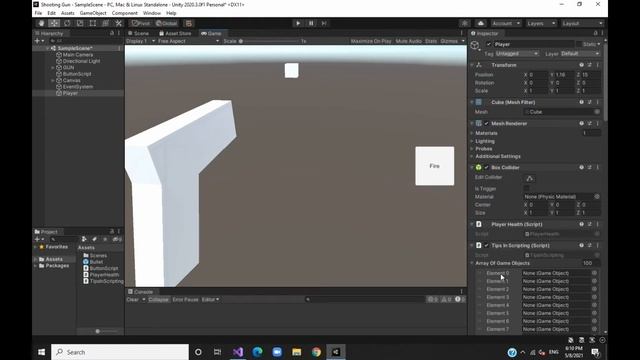Viewport: 640px width, 360px height.
Task: Click the Pause button
Action: click(311, 23)
